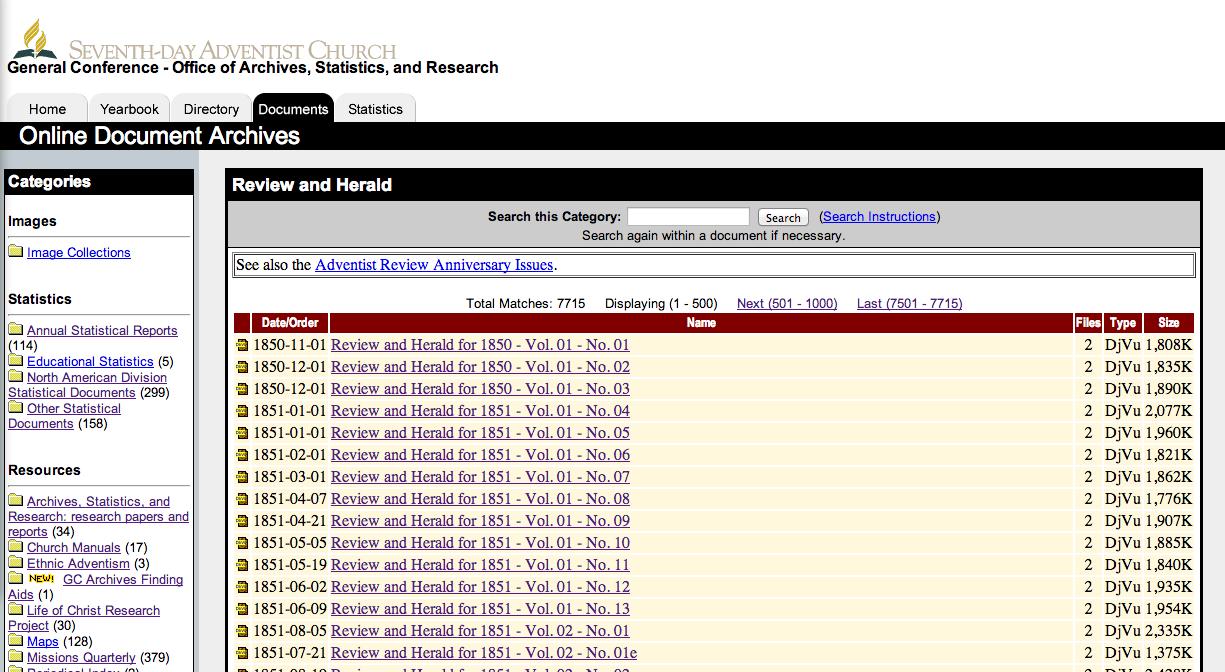Click the document icon for Vol. 01 - No. 01
Viewport: 1225px width, 672px height.
(x=242, y=346)
